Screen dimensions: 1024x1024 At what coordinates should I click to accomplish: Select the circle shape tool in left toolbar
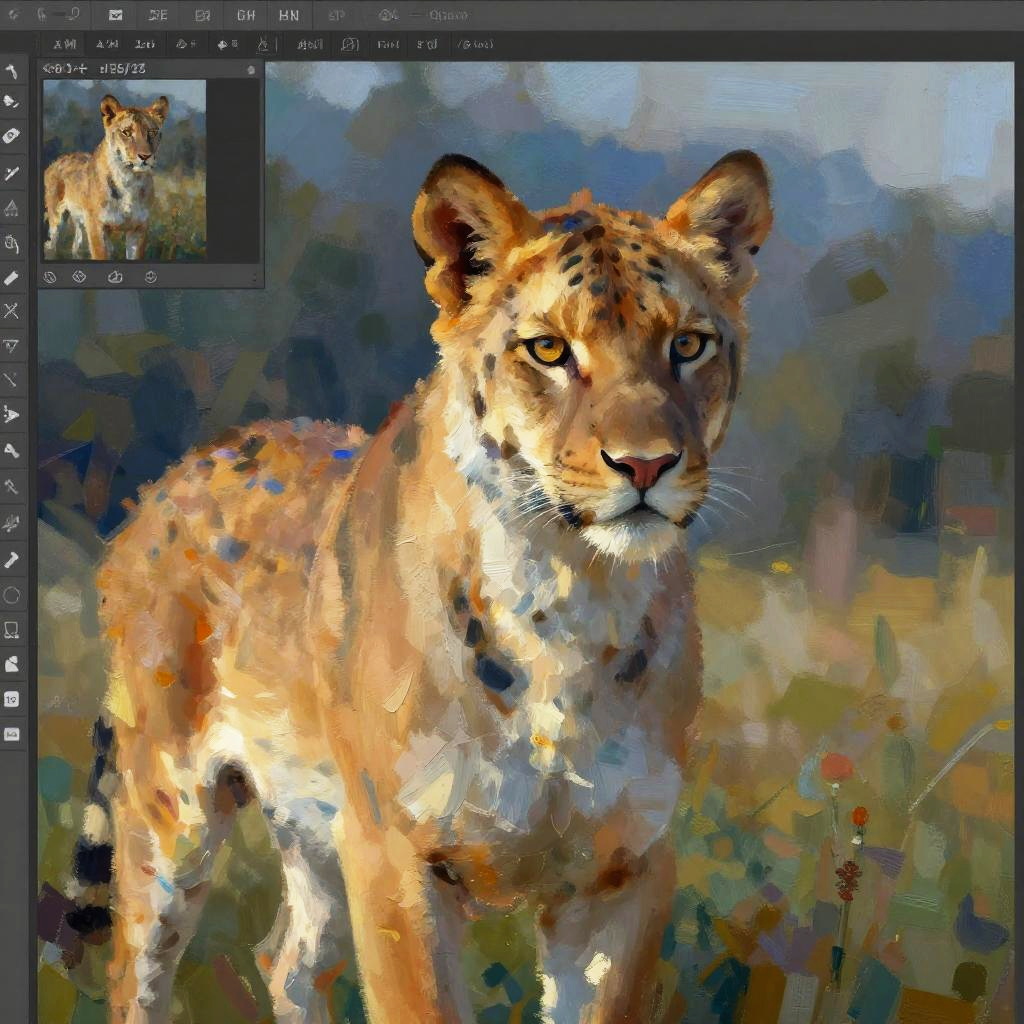[x=12, y=596]
